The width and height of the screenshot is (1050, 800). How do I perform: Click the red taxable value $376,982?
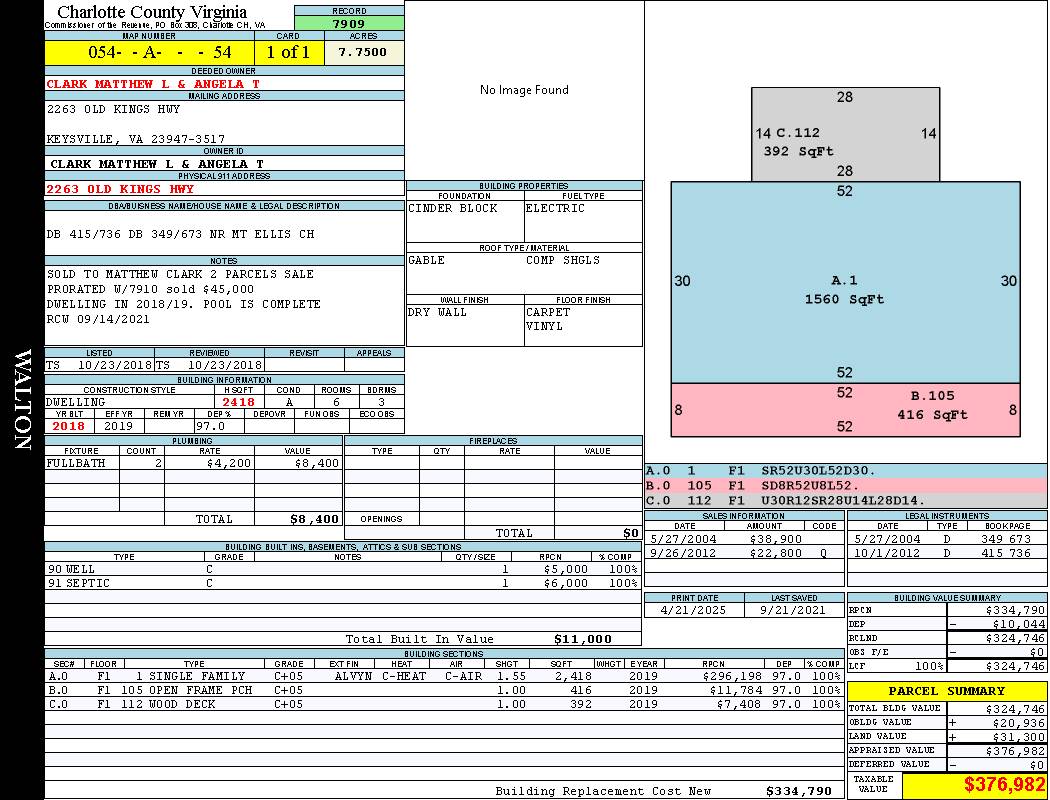click(1004, 785)
